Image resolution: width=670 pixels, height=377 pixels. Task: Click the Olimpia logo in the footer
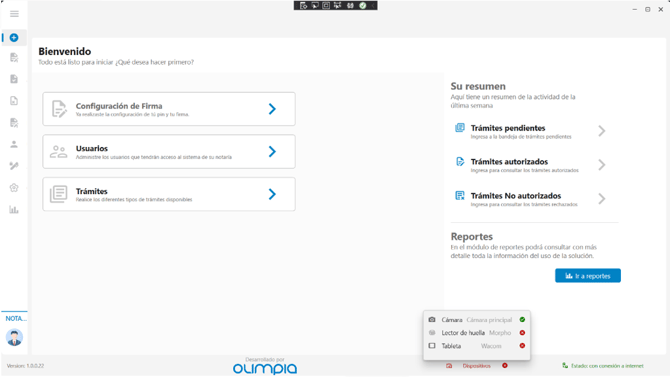coord(265,368)
